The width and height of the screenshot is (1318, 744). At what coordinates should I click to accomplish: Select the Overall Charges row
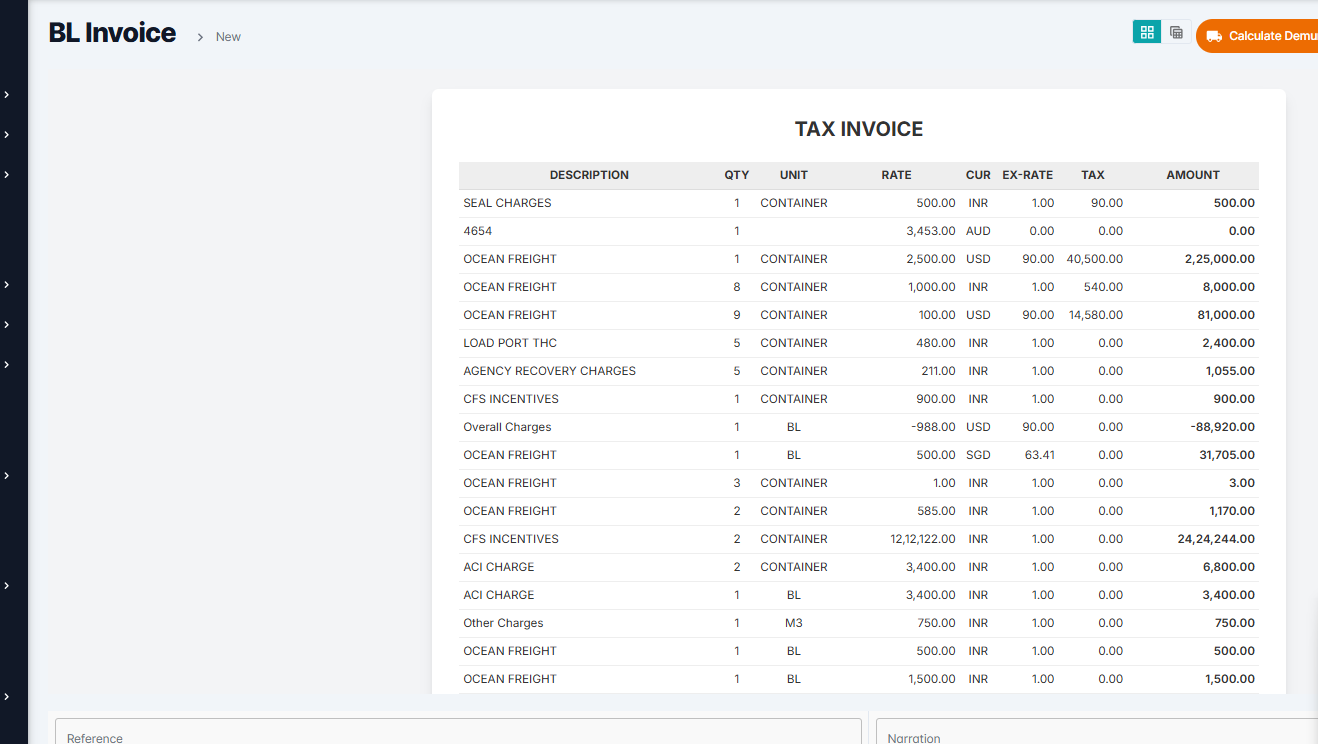point(507,427)
